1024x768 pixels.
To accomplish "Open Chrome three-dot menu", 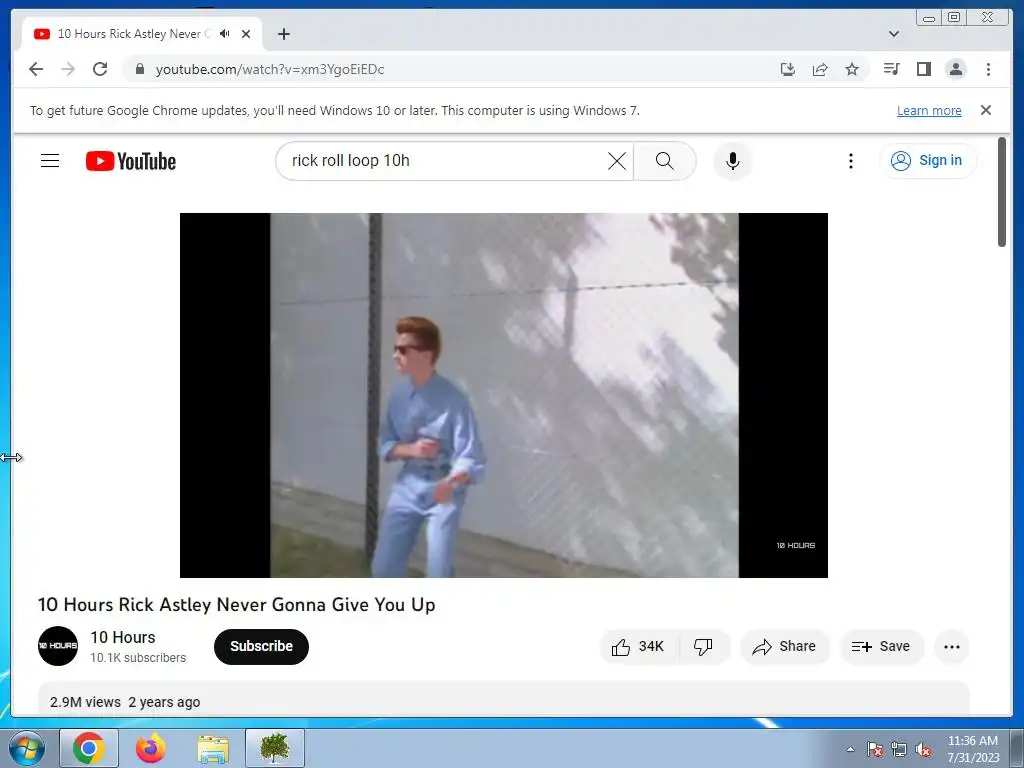I will click(988, 69).
